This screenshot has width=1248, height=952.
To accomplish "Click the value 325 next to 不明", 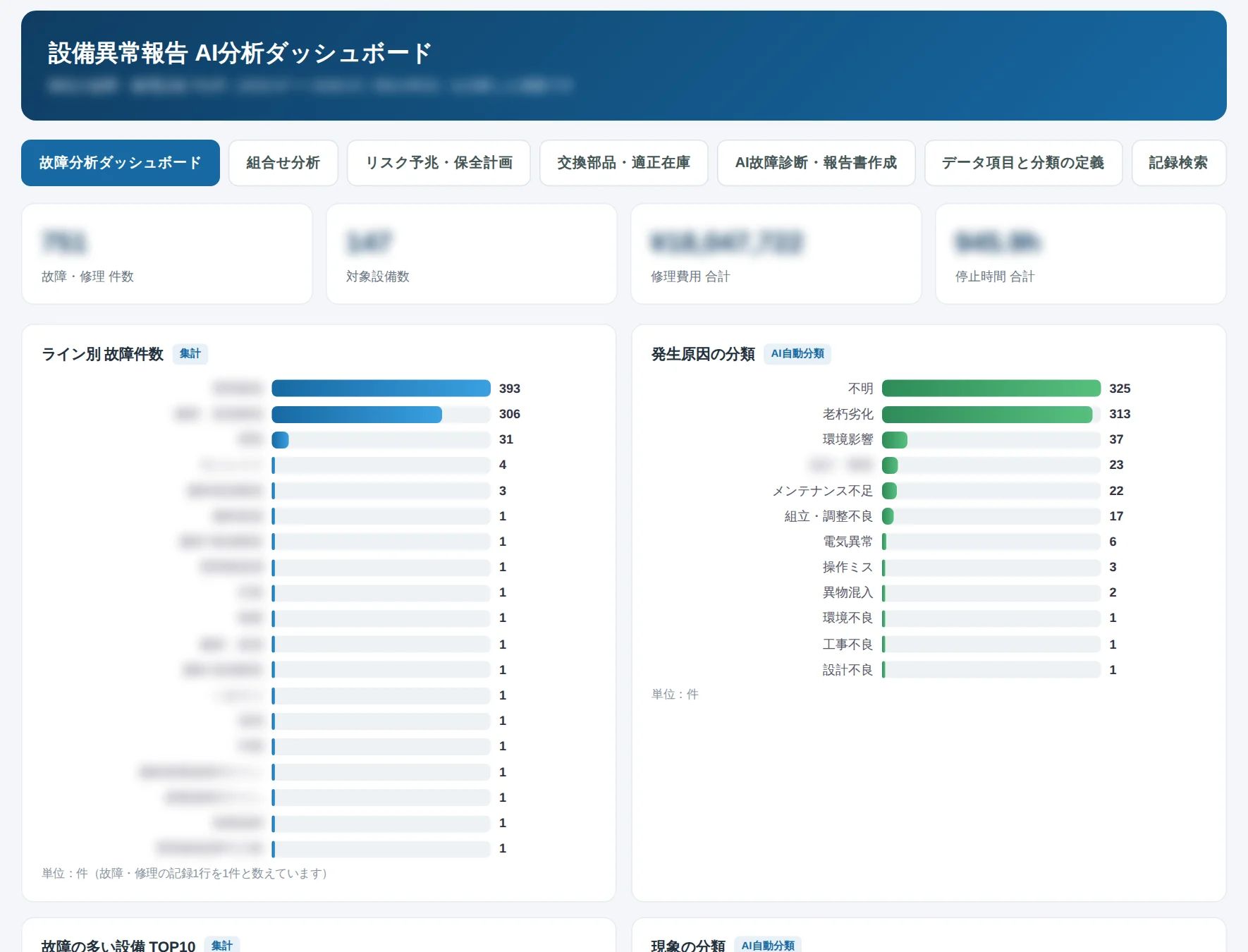I will [1120, 389].
